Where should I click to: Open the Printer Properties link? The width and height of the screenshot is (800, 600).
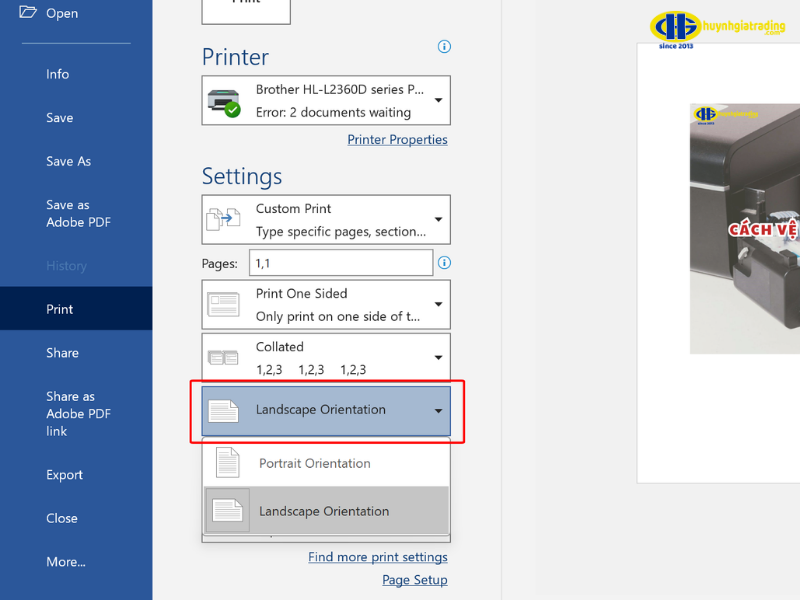tap(397, 139)
